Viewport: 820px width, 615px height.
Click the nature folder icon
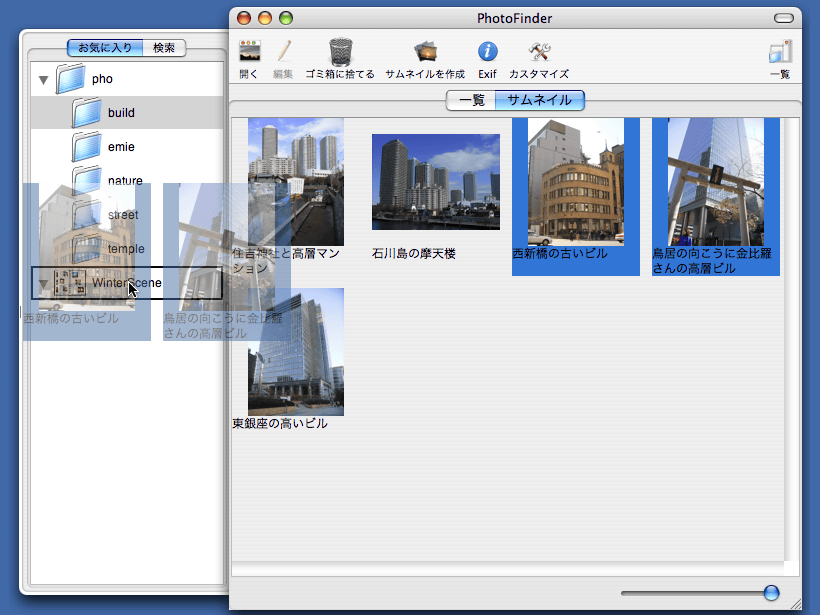pos(87,181)
